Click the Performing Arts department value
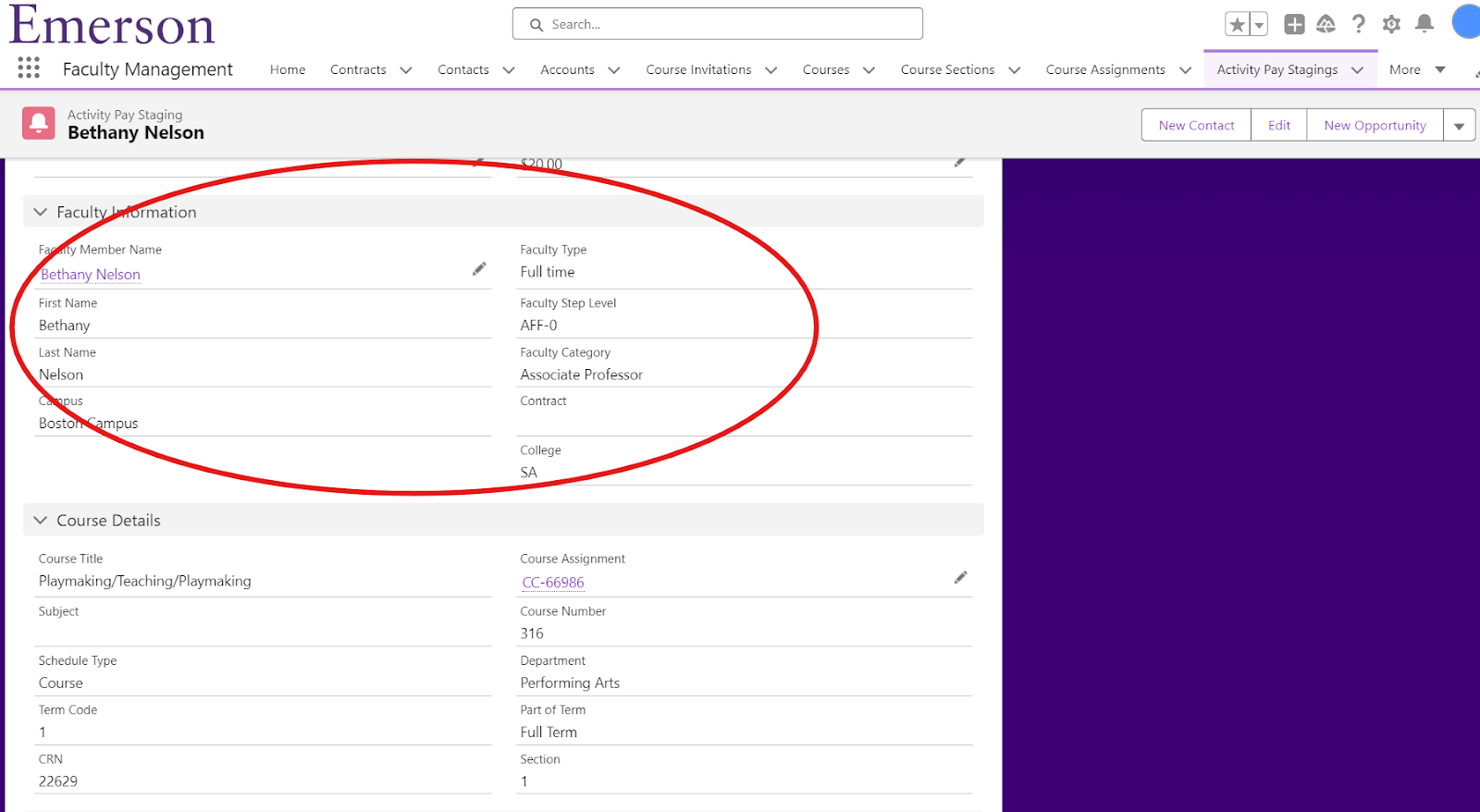Screen dimensions: 1480x812 coord(570,683)
